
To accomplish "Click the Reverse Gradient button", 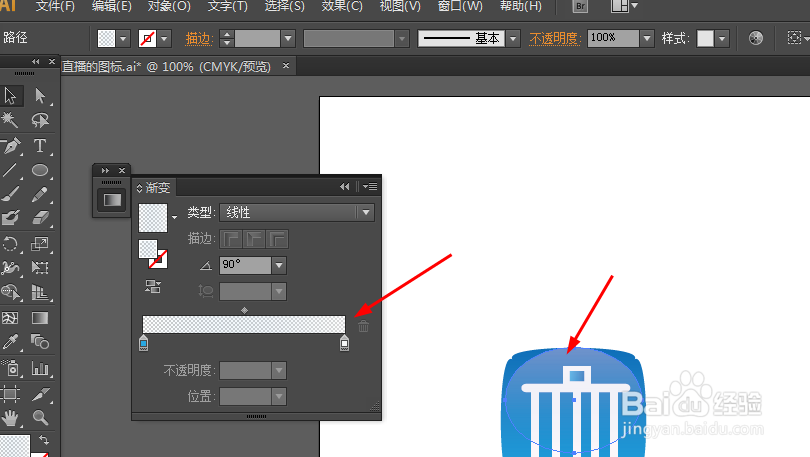I will coord(153,287).
